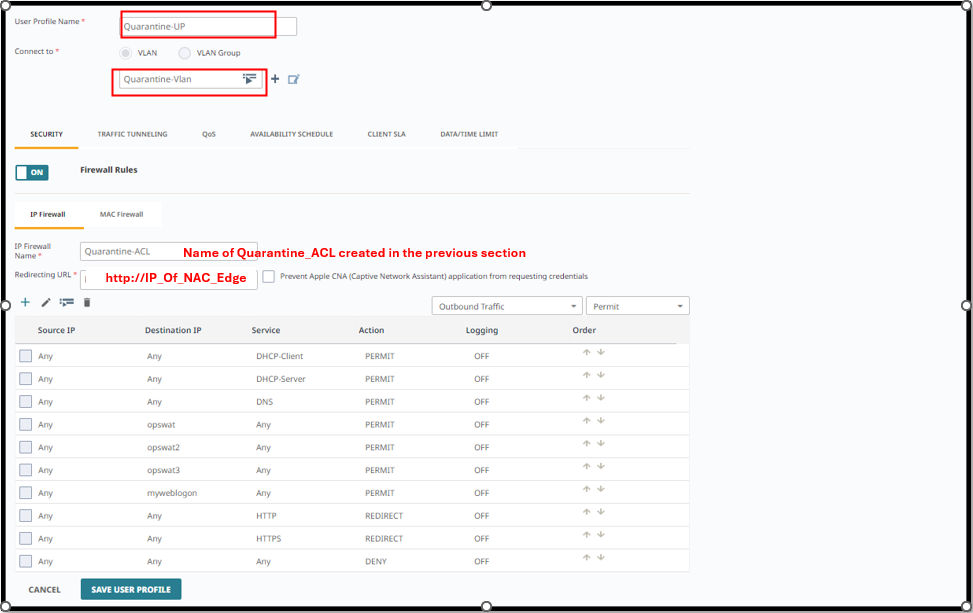The width and height of the screenshot is (973, 613).
Task: Move opswat3 rule up
Action: pos(586,467)
